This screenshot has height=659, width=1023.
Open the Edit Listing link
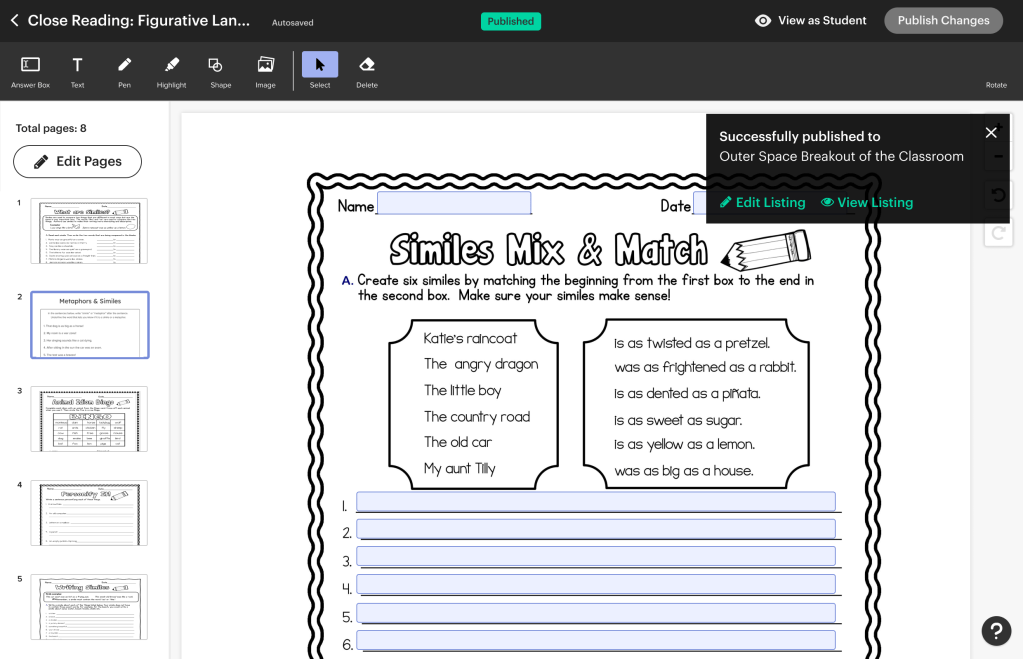(x=762, y=203)
